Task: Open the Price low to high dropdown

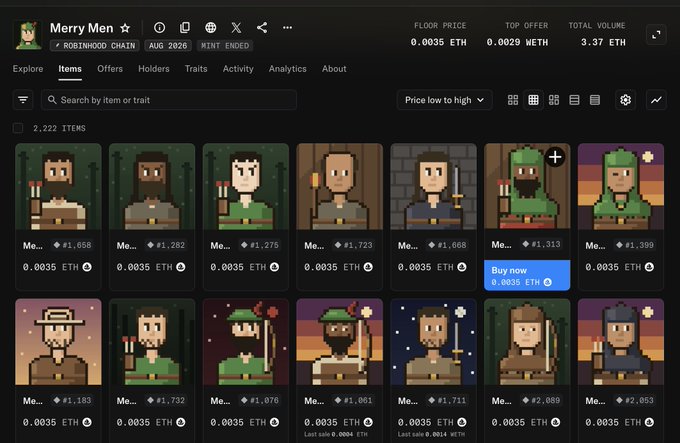Action: coord(445,100)
